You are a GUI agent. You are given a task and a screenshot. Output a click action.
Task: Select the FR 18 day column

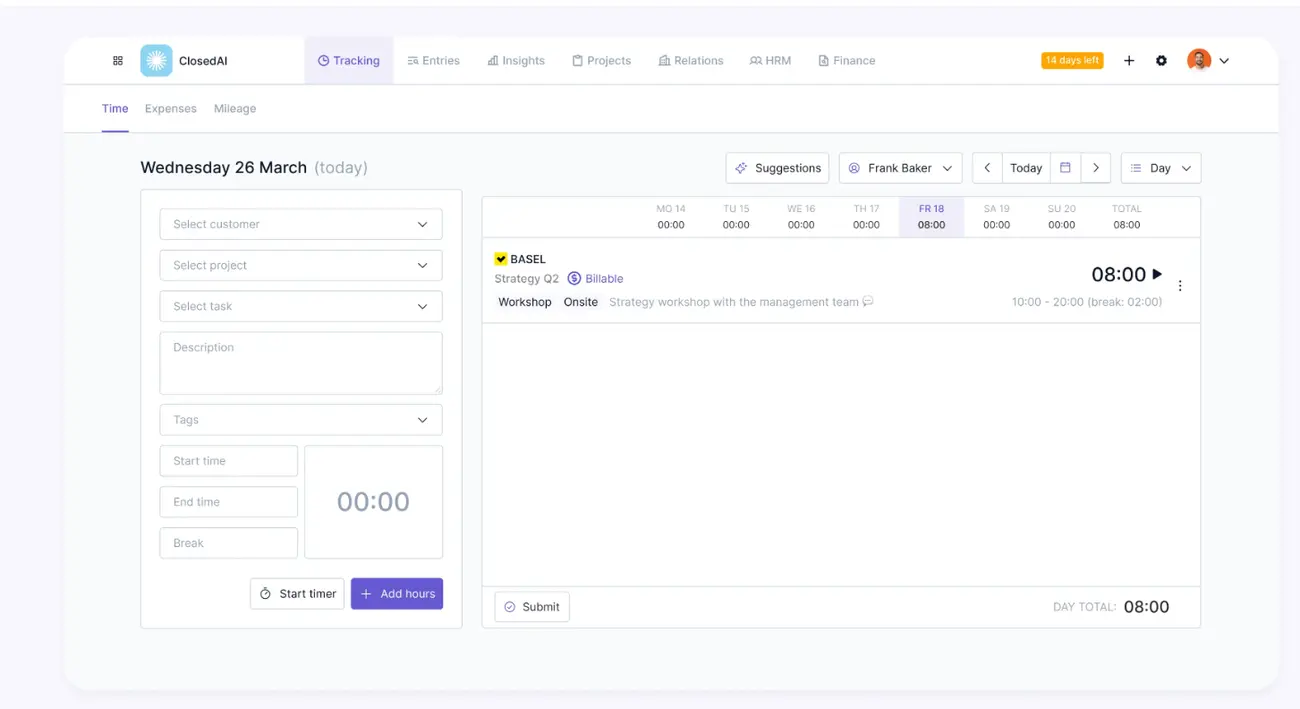pyautogui.click(x=931, y=217)
